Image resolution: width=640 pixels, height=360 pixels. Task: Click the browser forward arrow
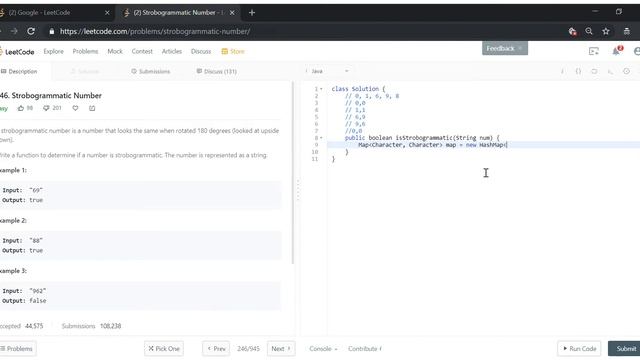[x=14, y=31]
